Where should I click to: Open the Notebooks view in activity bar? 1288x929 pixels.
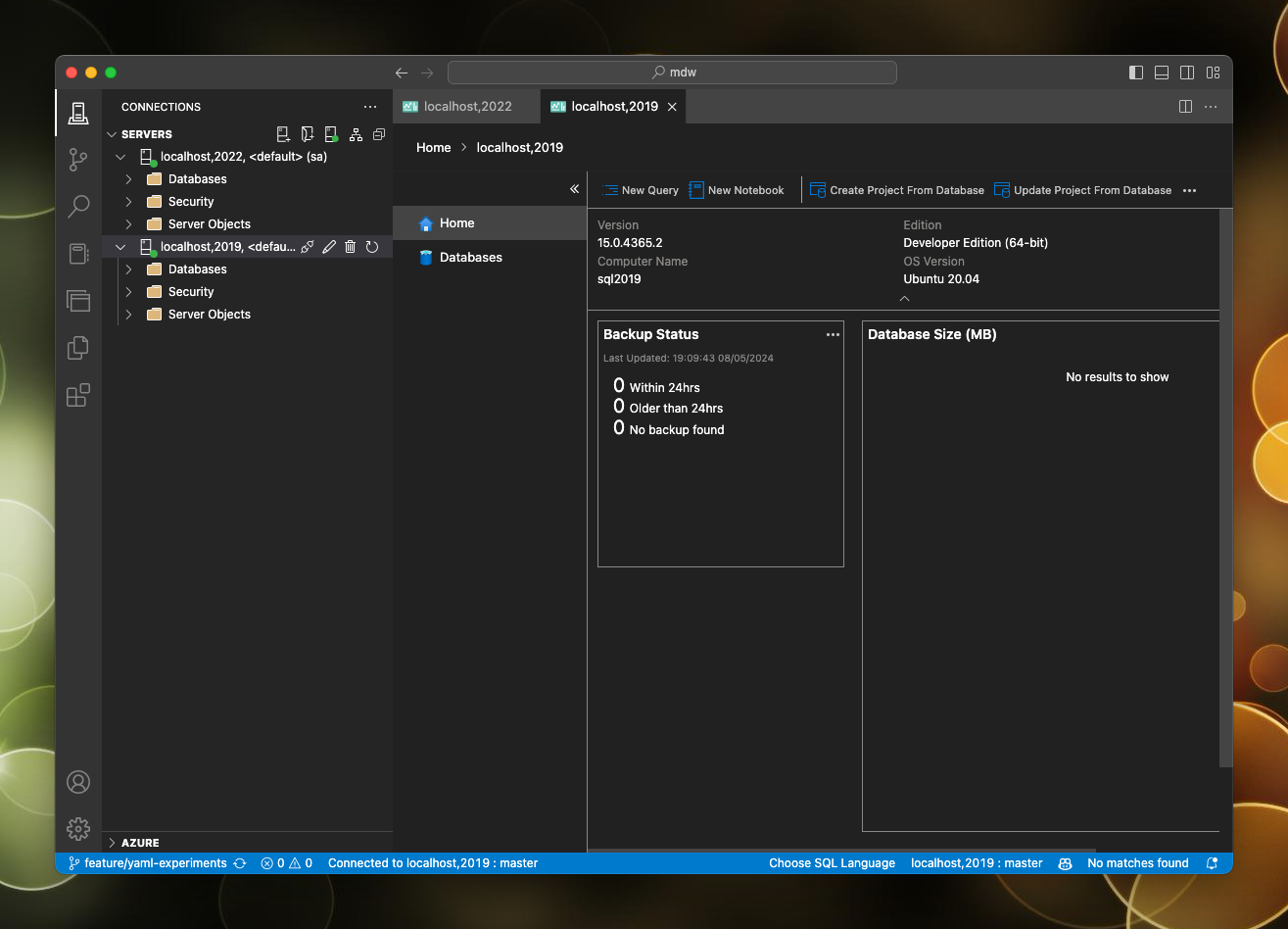[78, 254]
